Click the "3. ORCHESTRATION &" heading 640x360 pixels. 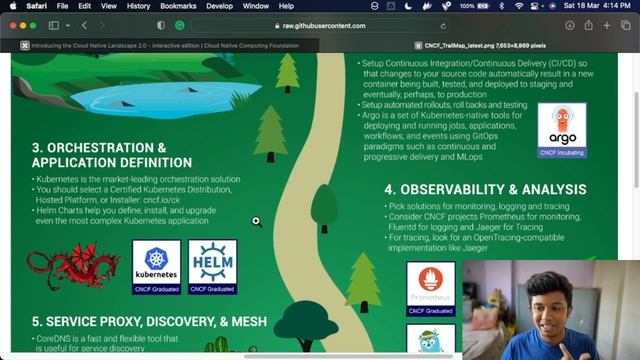tap(99, 148)
